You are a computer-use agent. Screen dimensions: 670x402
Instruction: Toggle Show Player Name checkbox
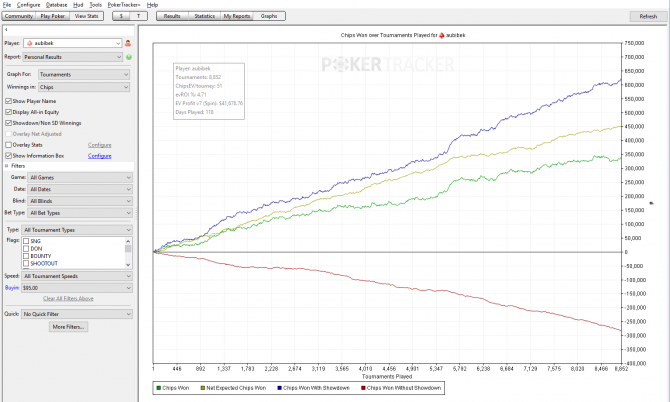click(x=8, y=101)
